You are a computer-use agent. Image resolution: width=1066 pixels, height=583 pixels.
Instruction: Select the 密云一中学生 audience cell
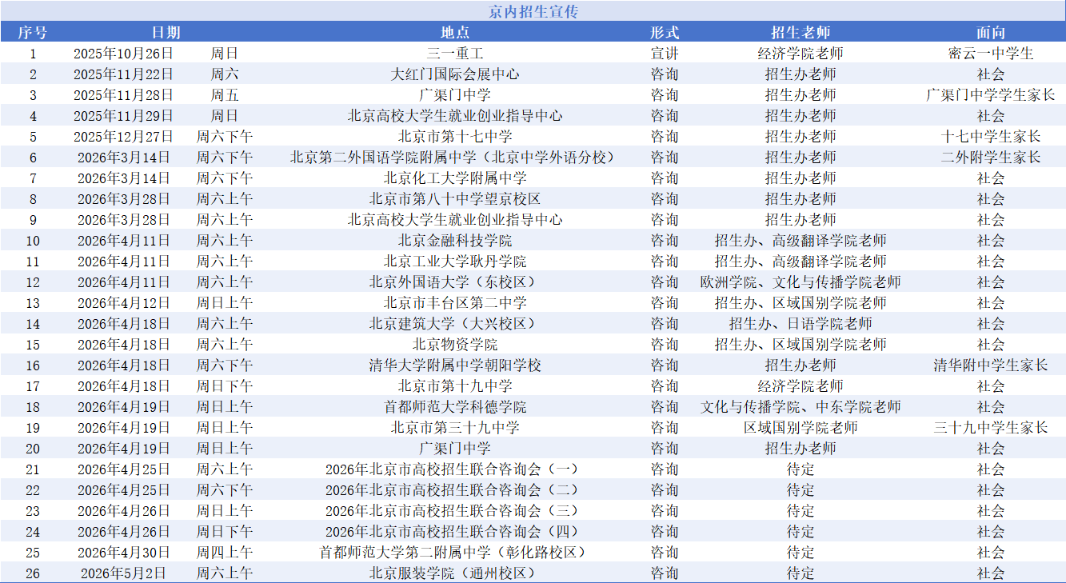tap(990, 53)
